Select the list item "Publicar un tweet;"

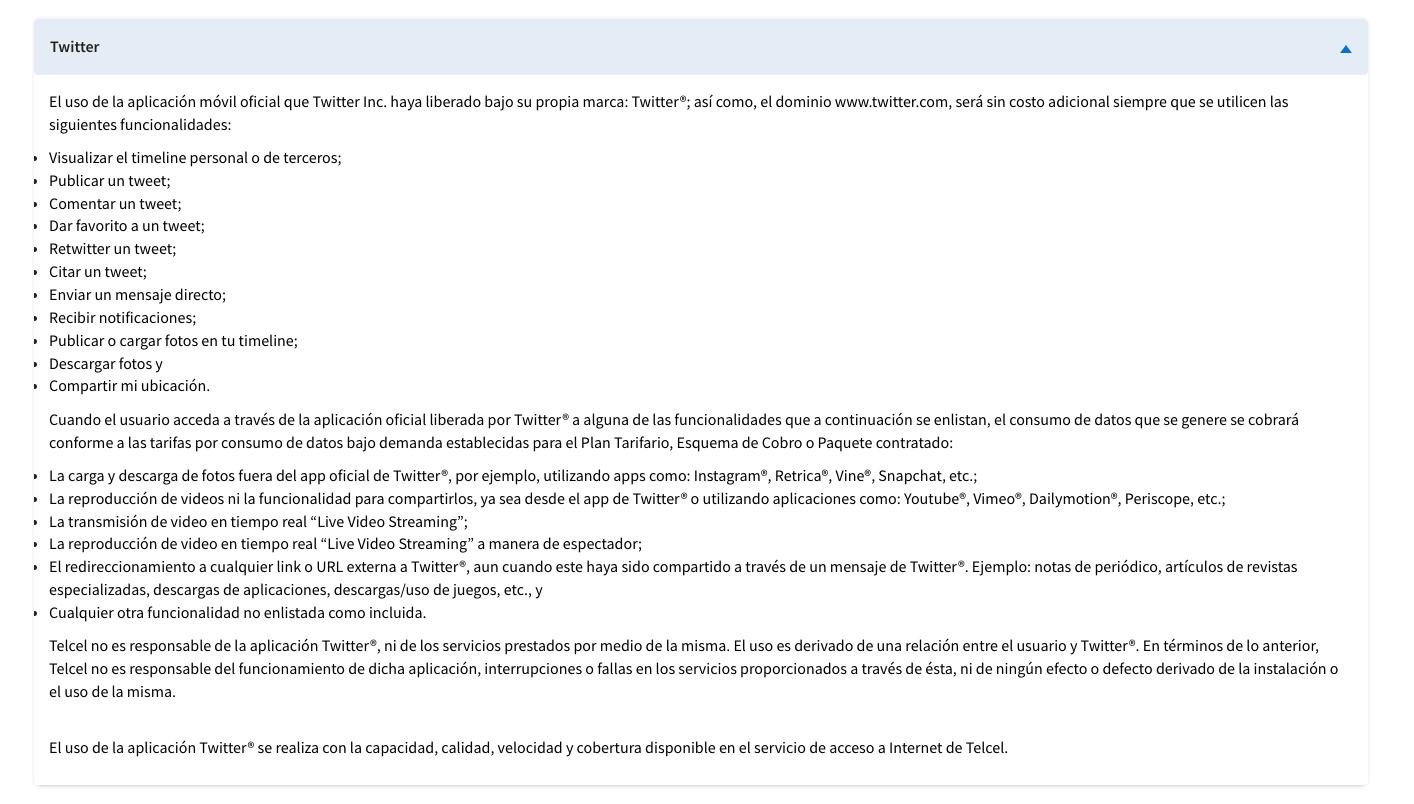click(110, 181)
